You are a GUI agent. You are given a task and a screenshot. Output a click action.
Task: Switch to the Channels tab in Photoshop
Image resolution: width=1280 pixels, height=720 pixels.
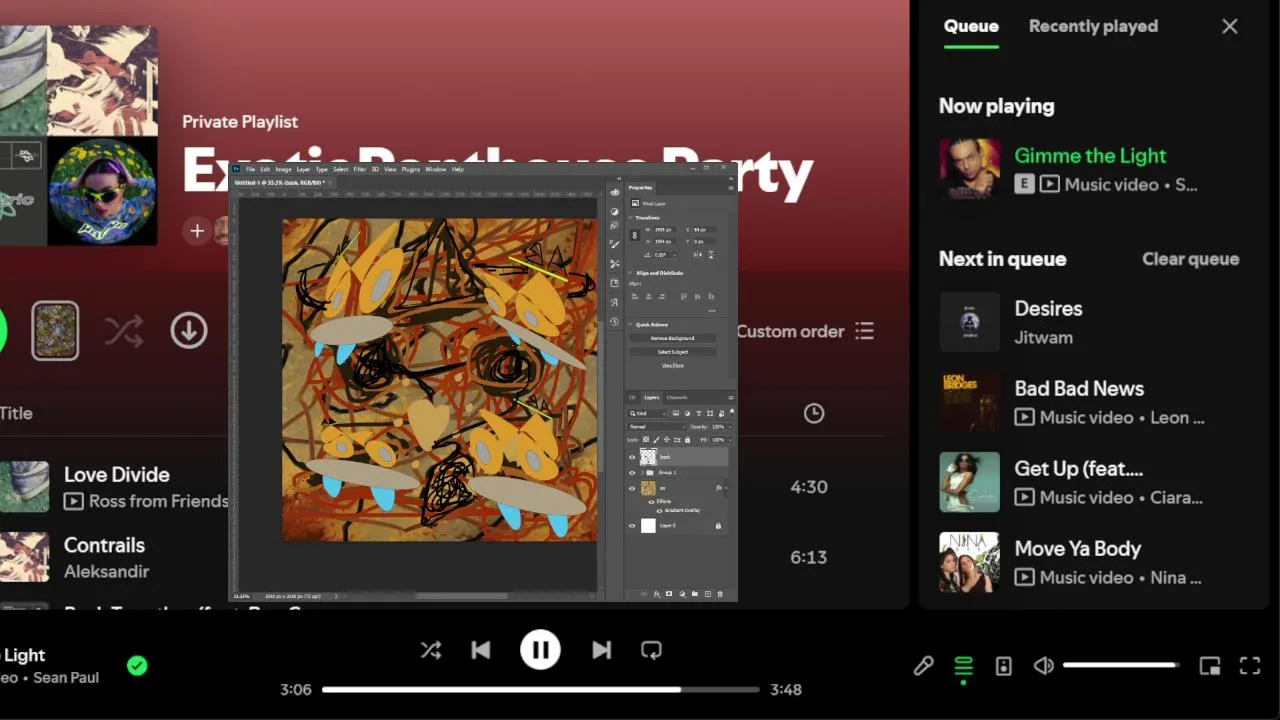coord(677,398)
